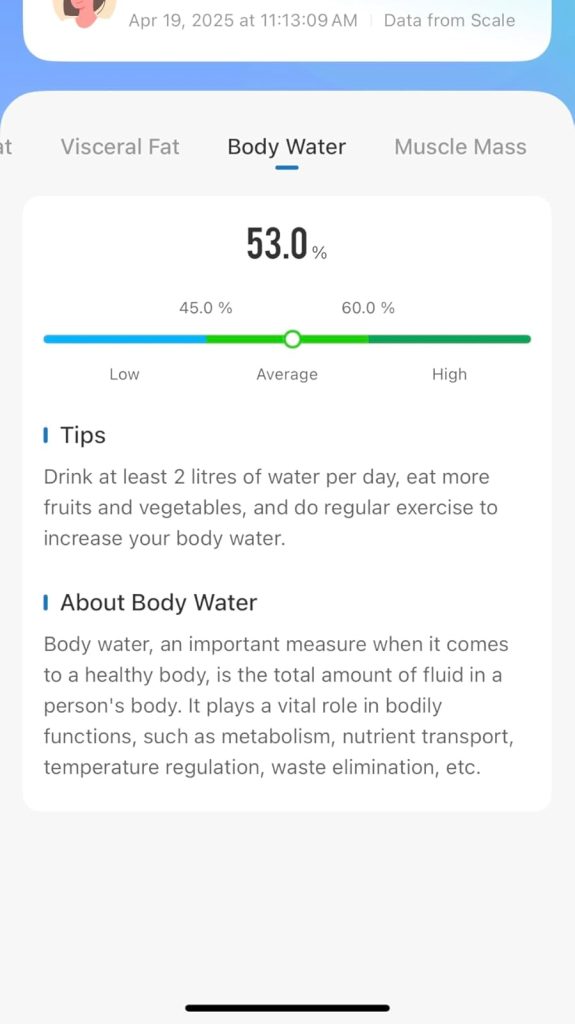Tap the home indicator bar at bottom

click(288, 1008)
